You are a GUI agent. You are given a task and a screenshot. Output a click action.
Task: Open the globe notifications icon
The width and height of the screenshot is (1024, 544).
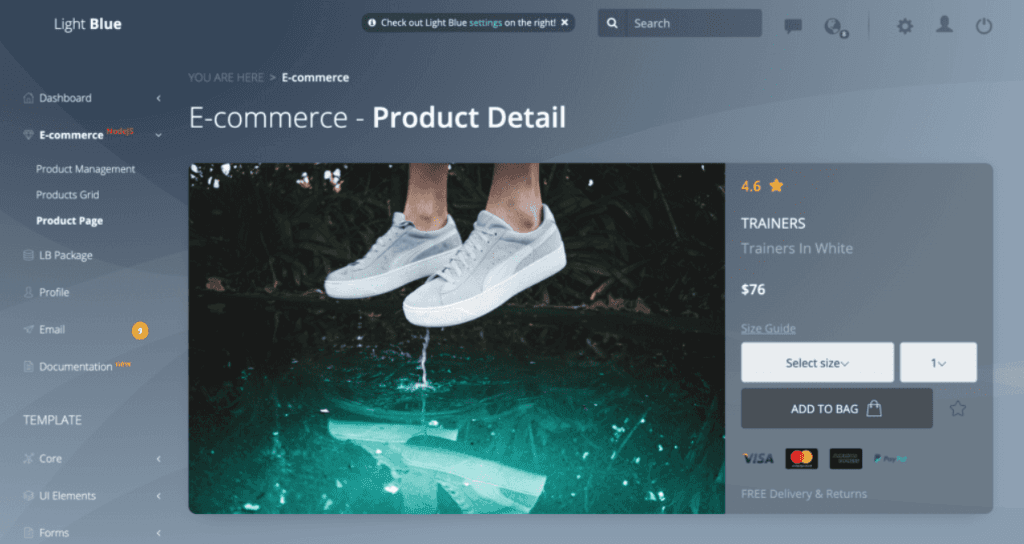tap(835, 27)
